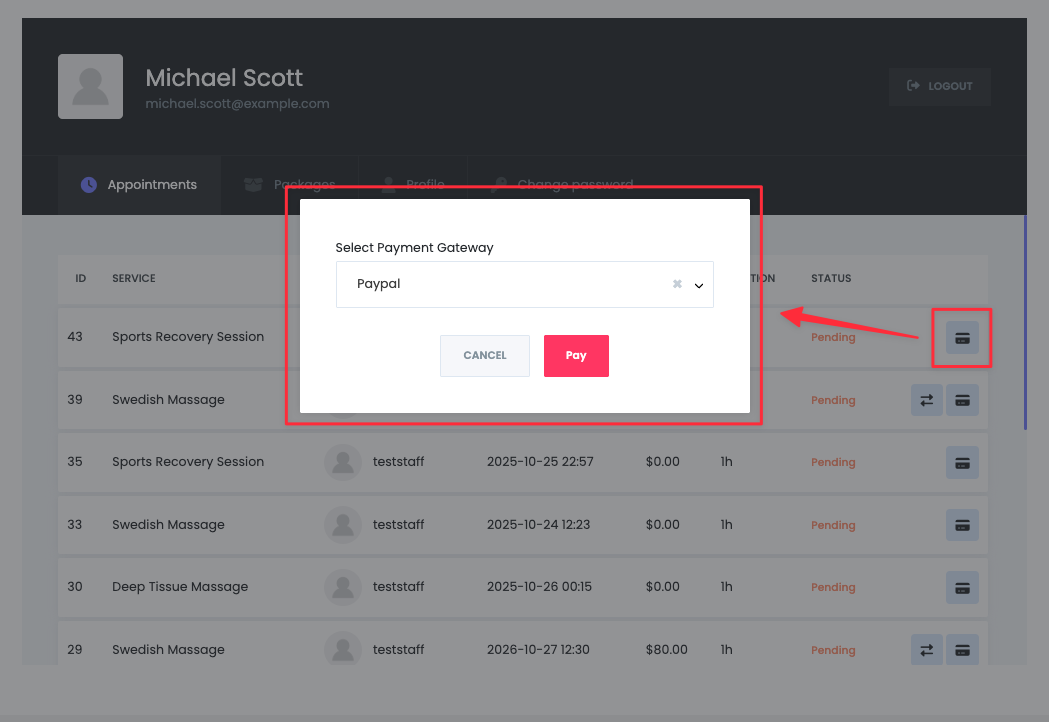Click Michael Scott's profile avatar
Viewport: 1049px width, 722px height.
click(90, 87)
